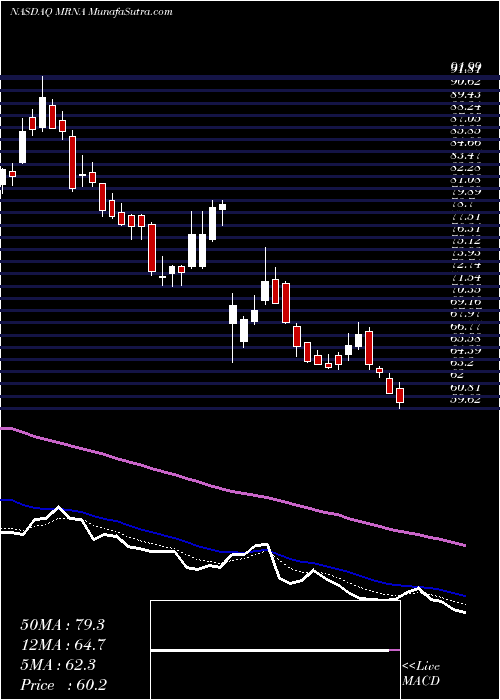Image resolution: width=500 pixels, height=700 pixels.
Task: Click the 69.16 price axis label
Action: pyautogui.click(x=466, y=301)
